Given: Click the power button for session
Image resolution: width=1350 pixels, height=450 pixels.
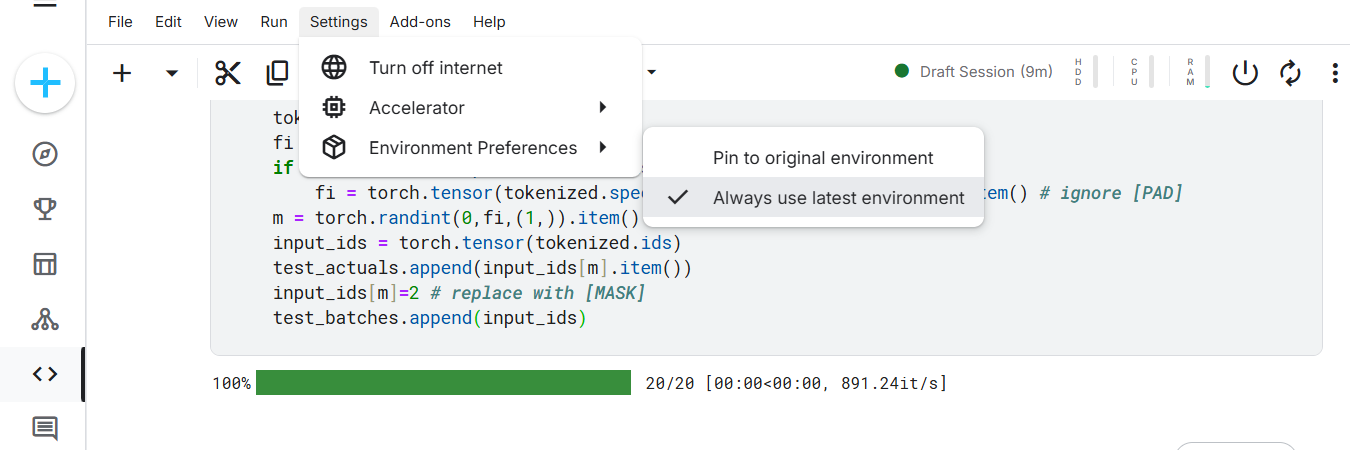Looking at the screenshot, I should point(1244,73).
